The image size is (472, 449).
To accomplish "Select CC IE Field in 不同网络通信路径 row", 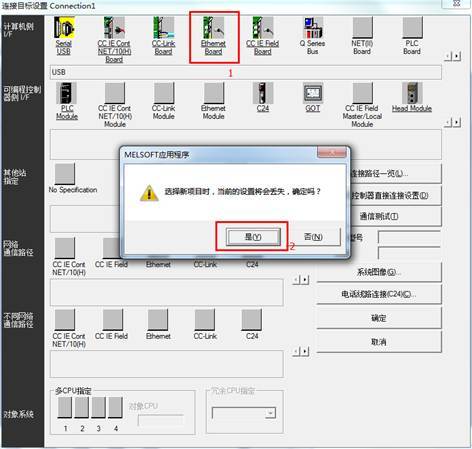I will [x=113, y=320].
